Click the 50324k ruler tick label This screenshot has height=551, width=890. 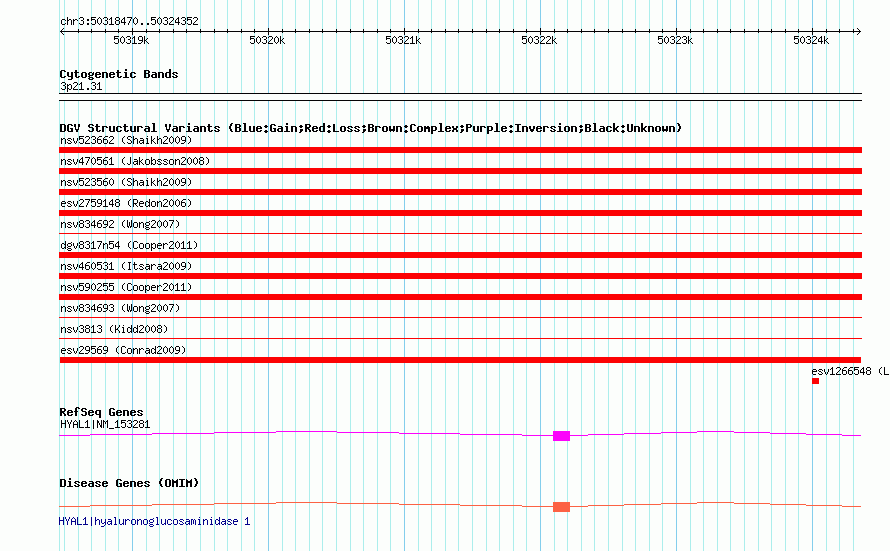[811, 40]
